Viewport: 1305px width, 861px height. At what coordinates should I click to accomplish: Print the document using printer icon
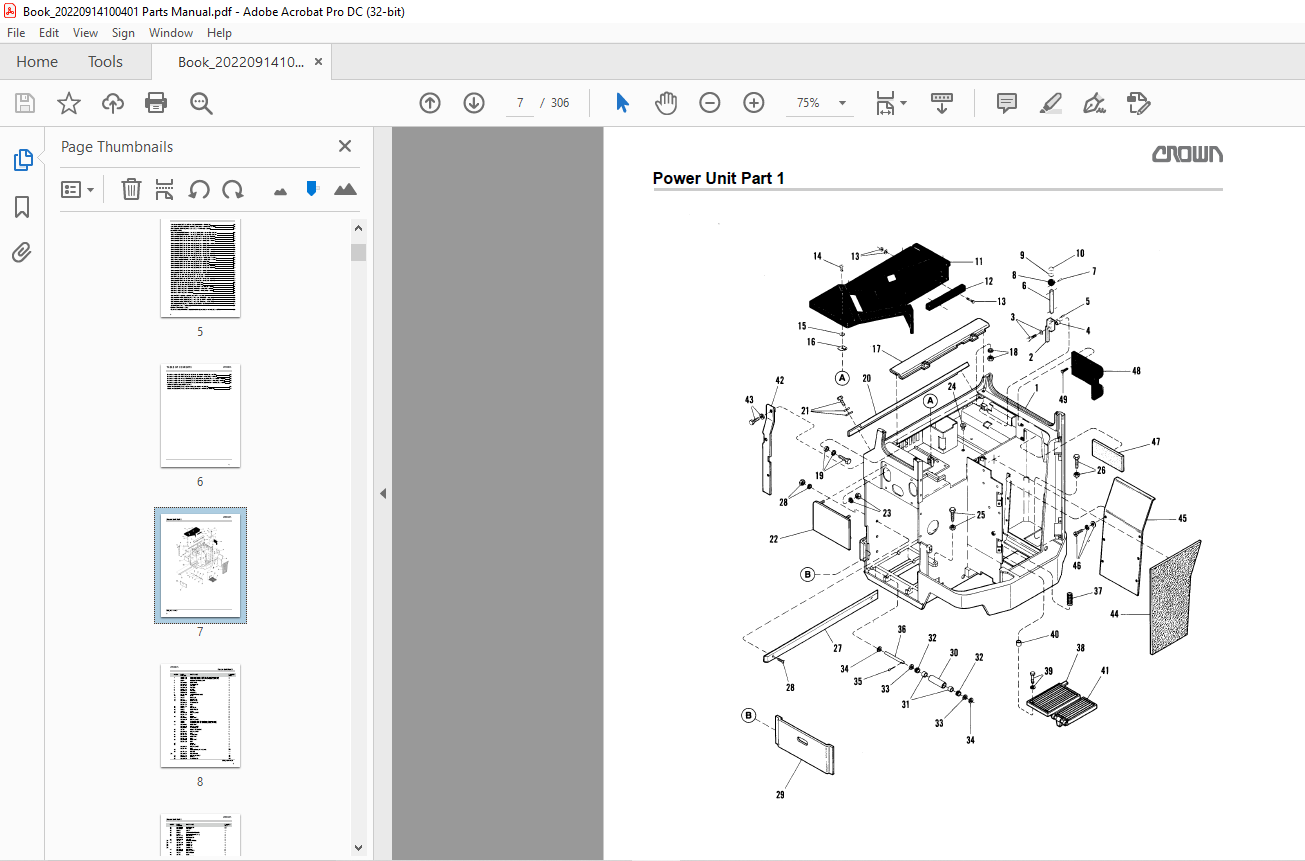tap(156, 103)
